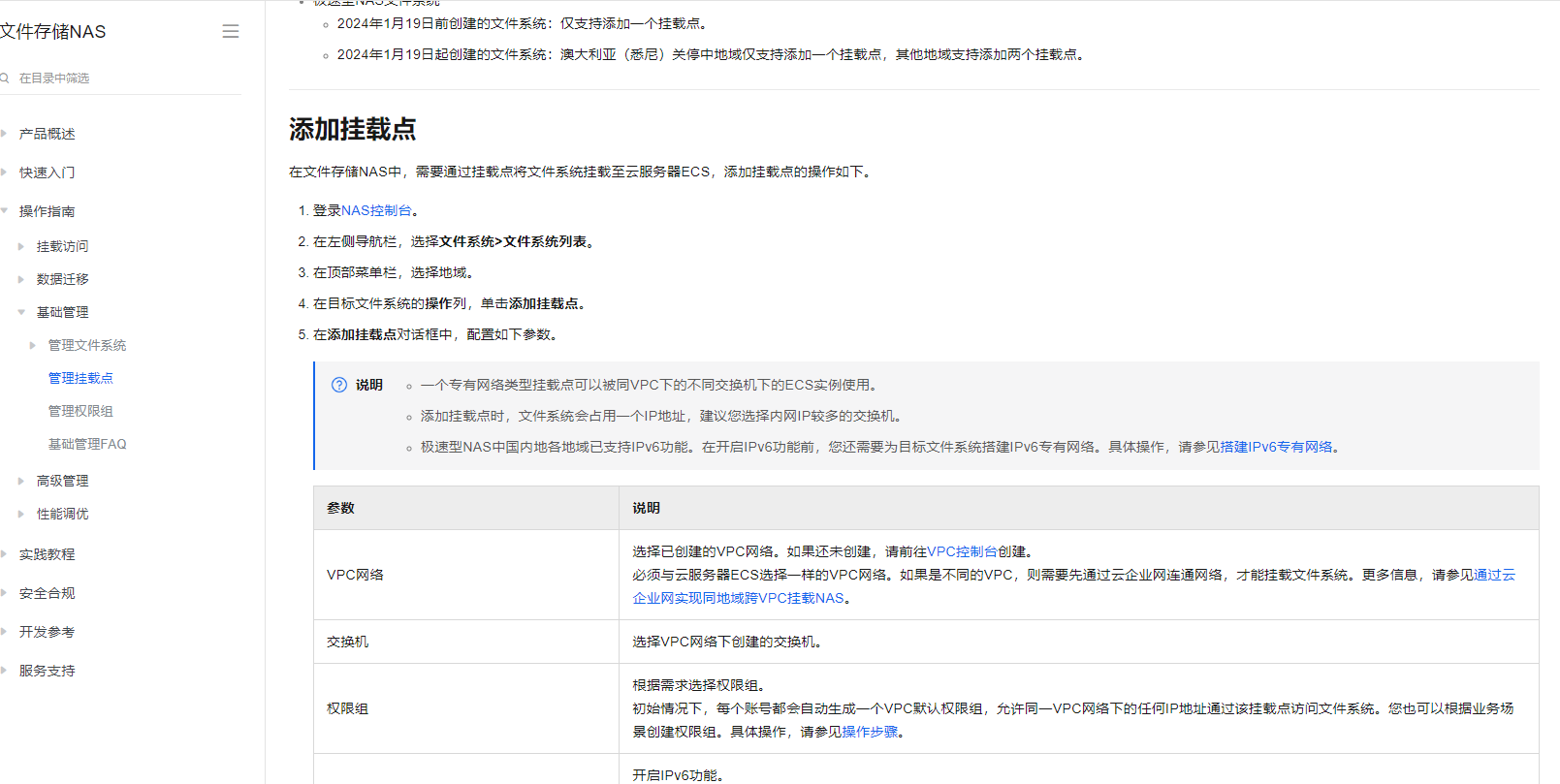This screenshot has height=784, width=1560.
Task: Click the 文件存储NAS sidebar title
Action: coord(53,32)
